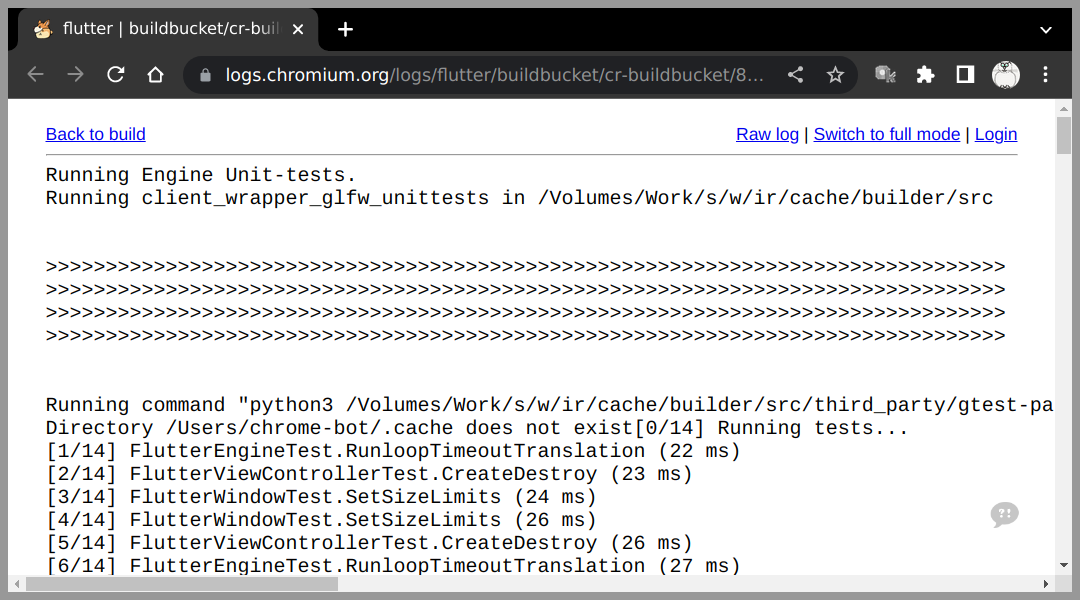Follow the Back to build link
Screen dimensions: 1080x600
pyautogui.click(x=95, y=134)
